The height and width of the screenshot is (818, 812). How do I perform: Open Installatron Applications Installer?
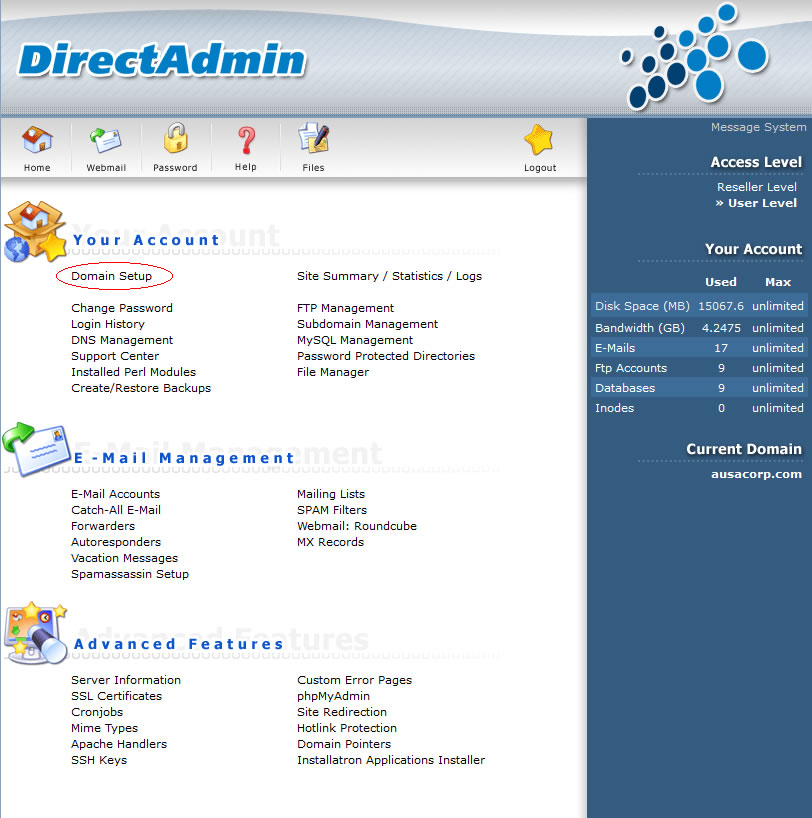coord(391,760)
